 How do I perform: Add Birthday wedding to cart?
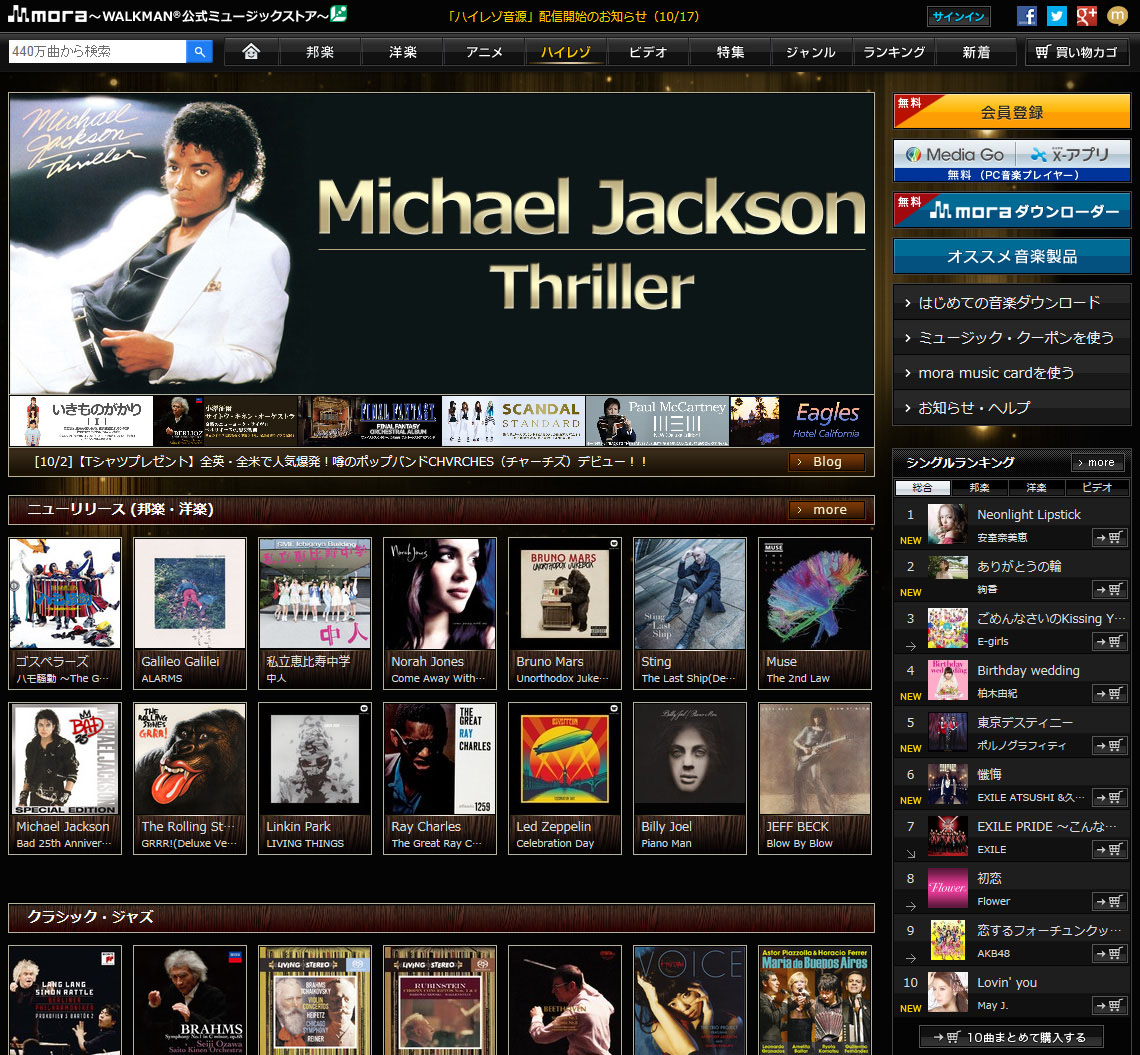[1109, 694]
